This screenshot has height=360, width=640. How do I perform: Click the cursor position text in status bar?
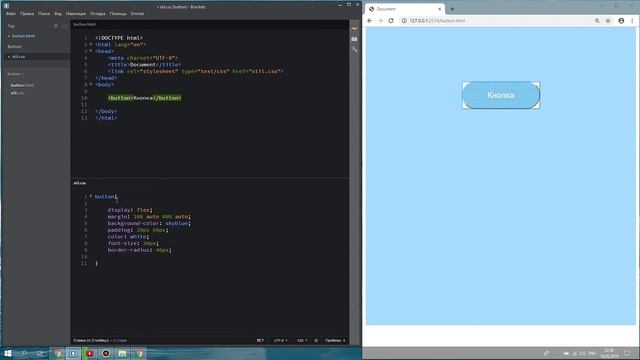[x=91, y=340]
